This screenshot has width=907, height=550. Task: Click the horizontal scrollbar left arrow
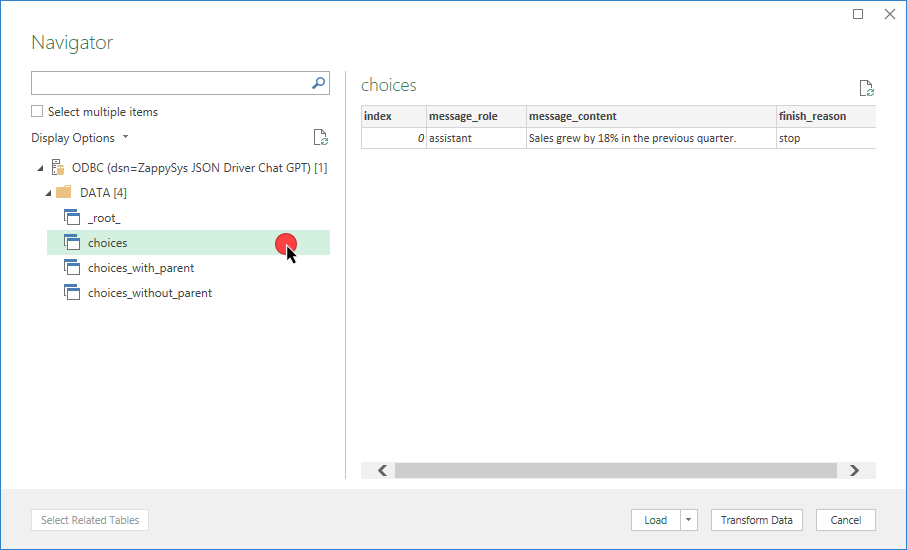(382, 470)
